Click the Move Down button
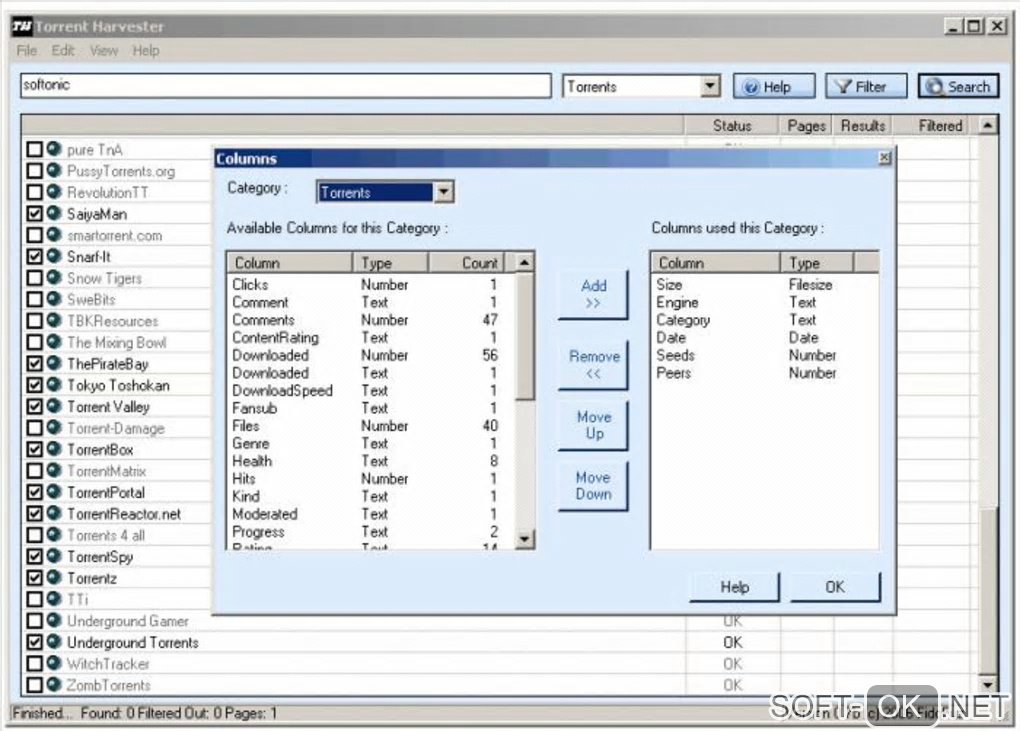 593,486
